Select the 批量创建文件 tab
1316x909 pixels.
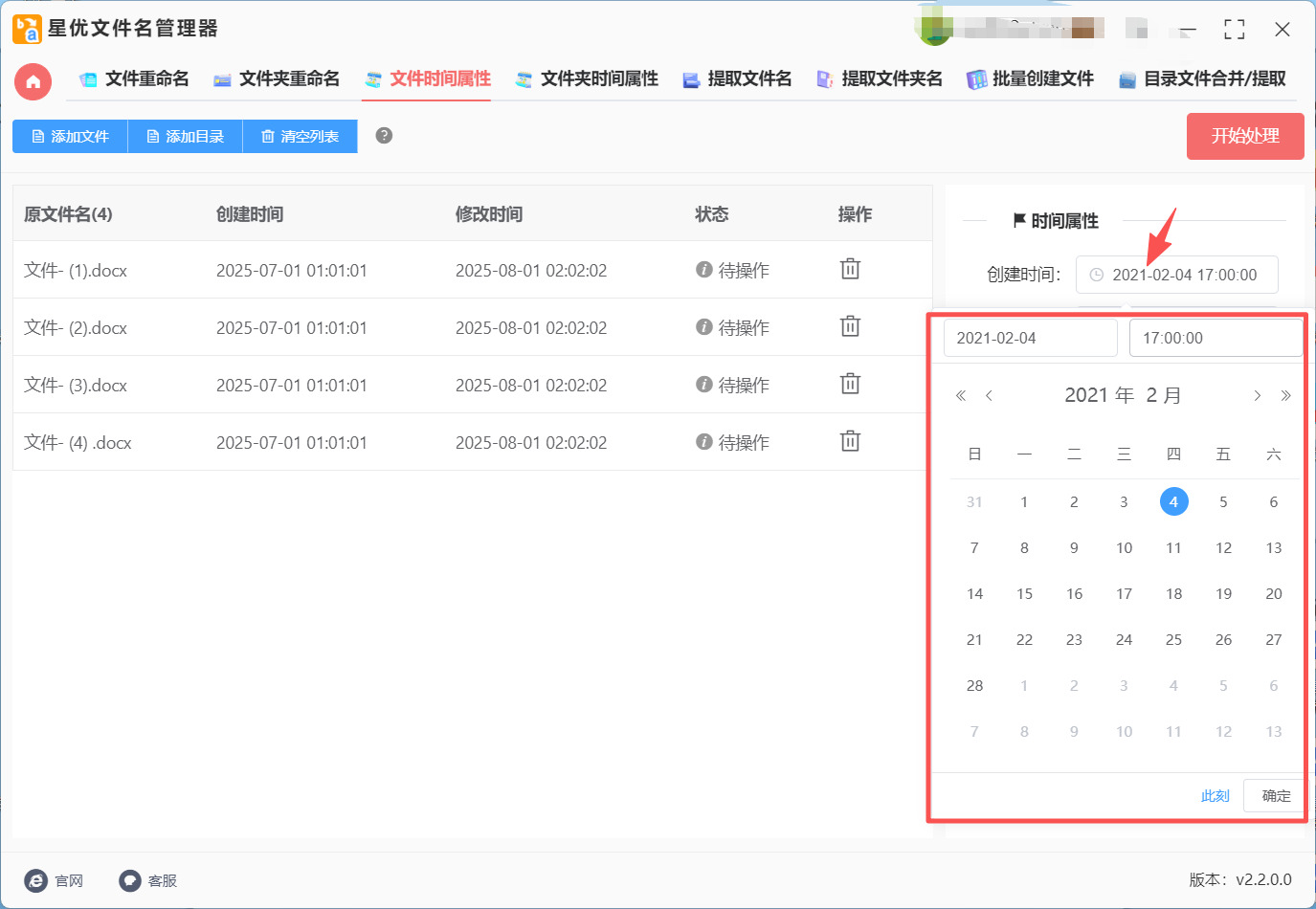tap(1030, 79)
